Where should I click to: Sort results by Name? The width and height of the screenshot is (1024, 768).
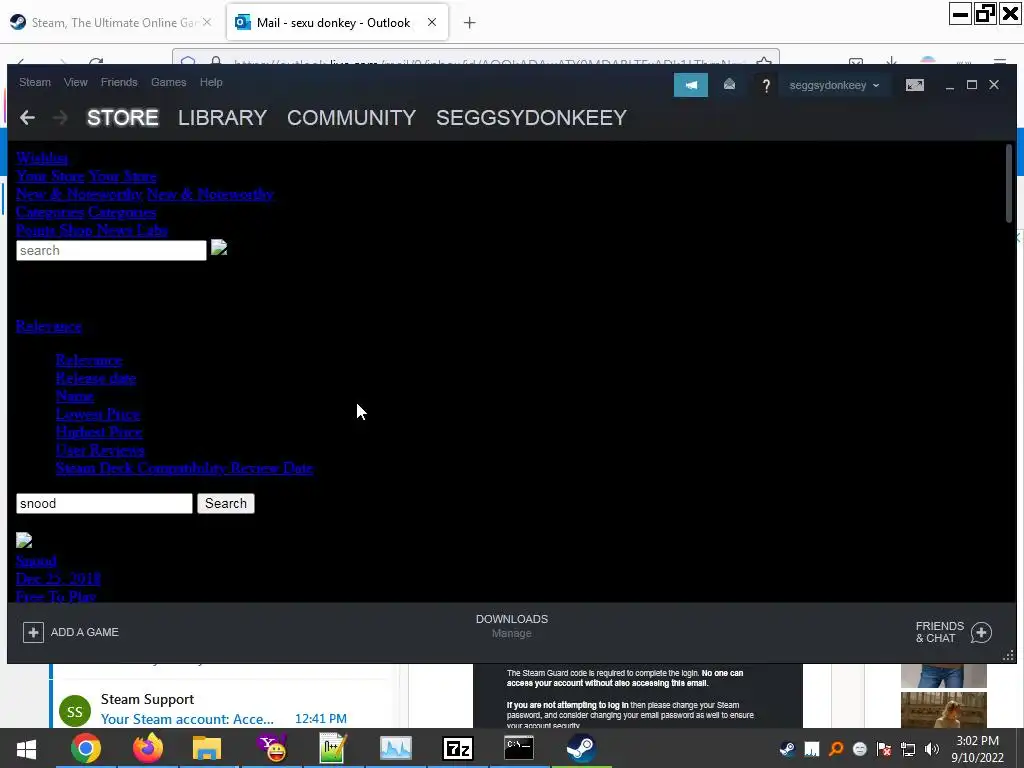coord(75,396)
